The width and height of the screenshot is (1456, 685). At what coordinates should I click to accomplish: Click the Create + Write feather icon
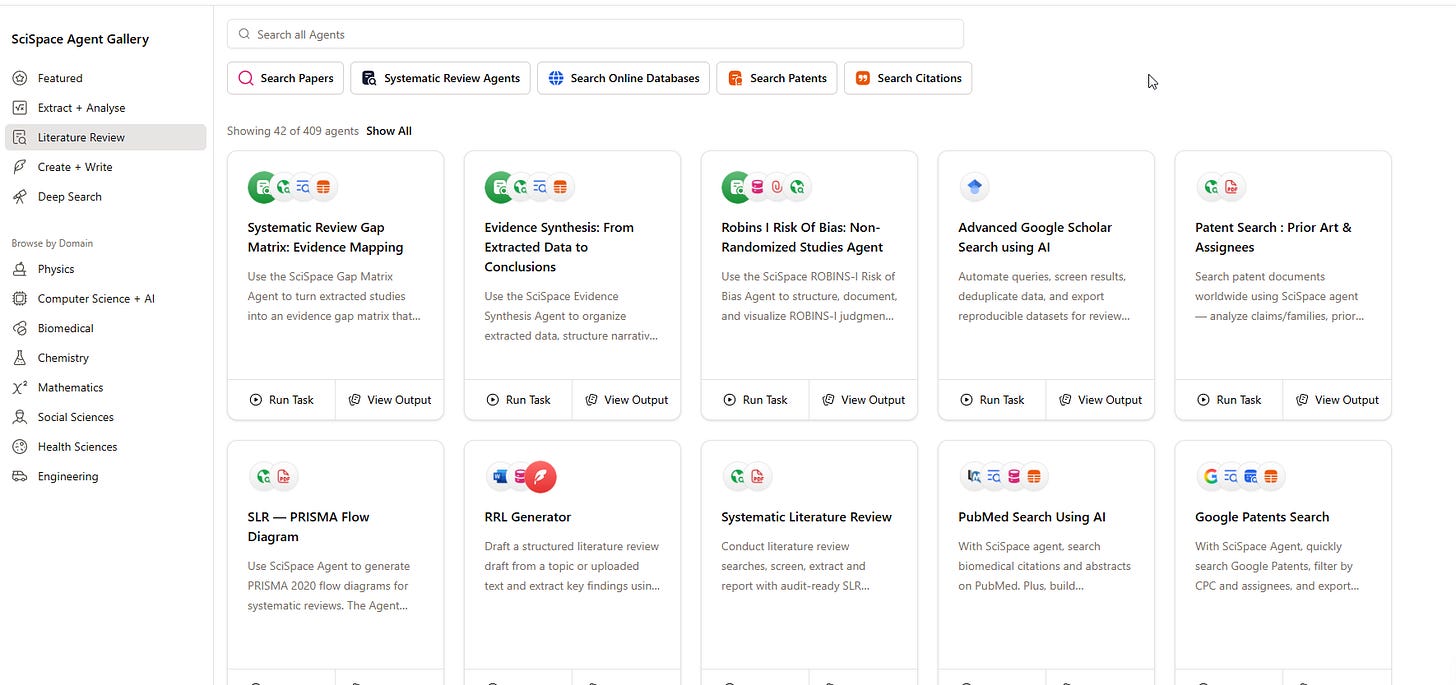[19, 167]
